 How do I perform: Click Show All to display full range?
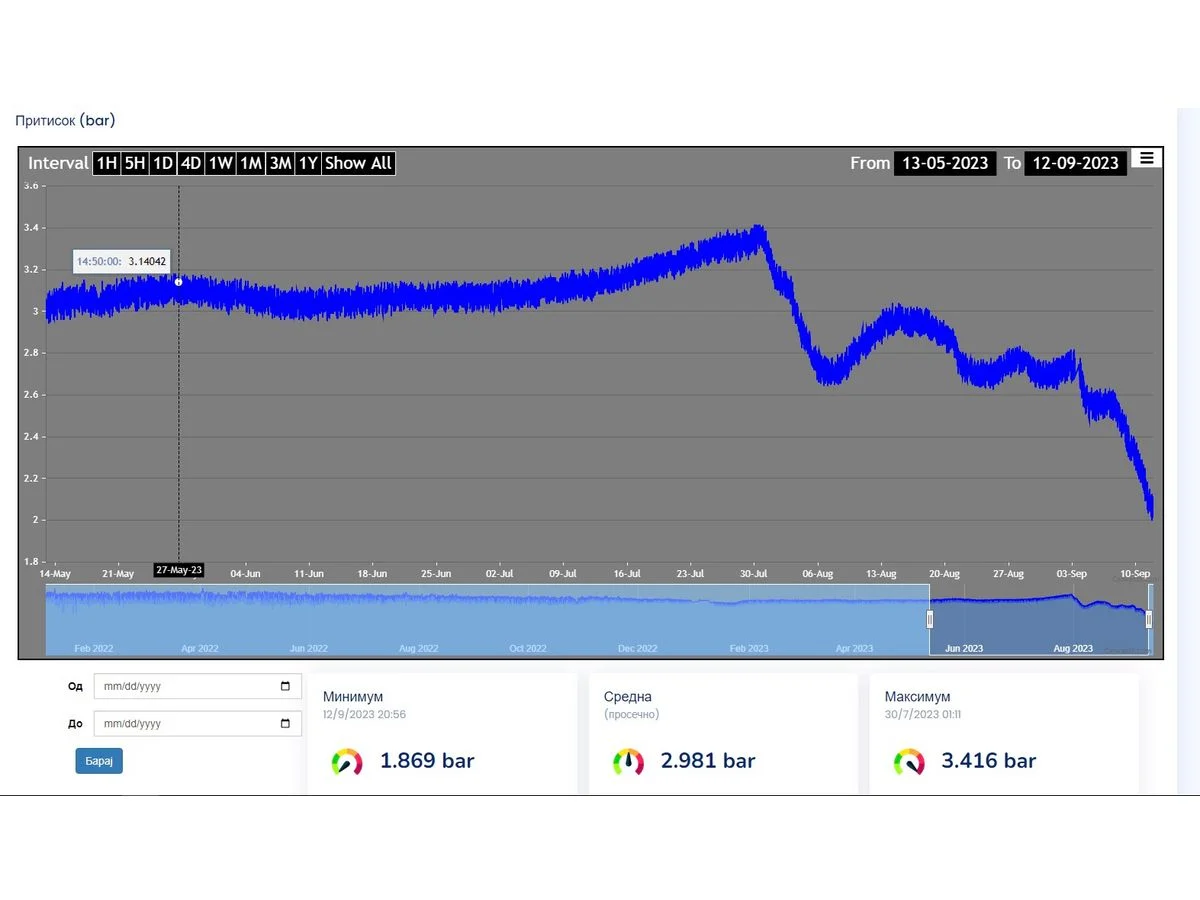[359, 163]
